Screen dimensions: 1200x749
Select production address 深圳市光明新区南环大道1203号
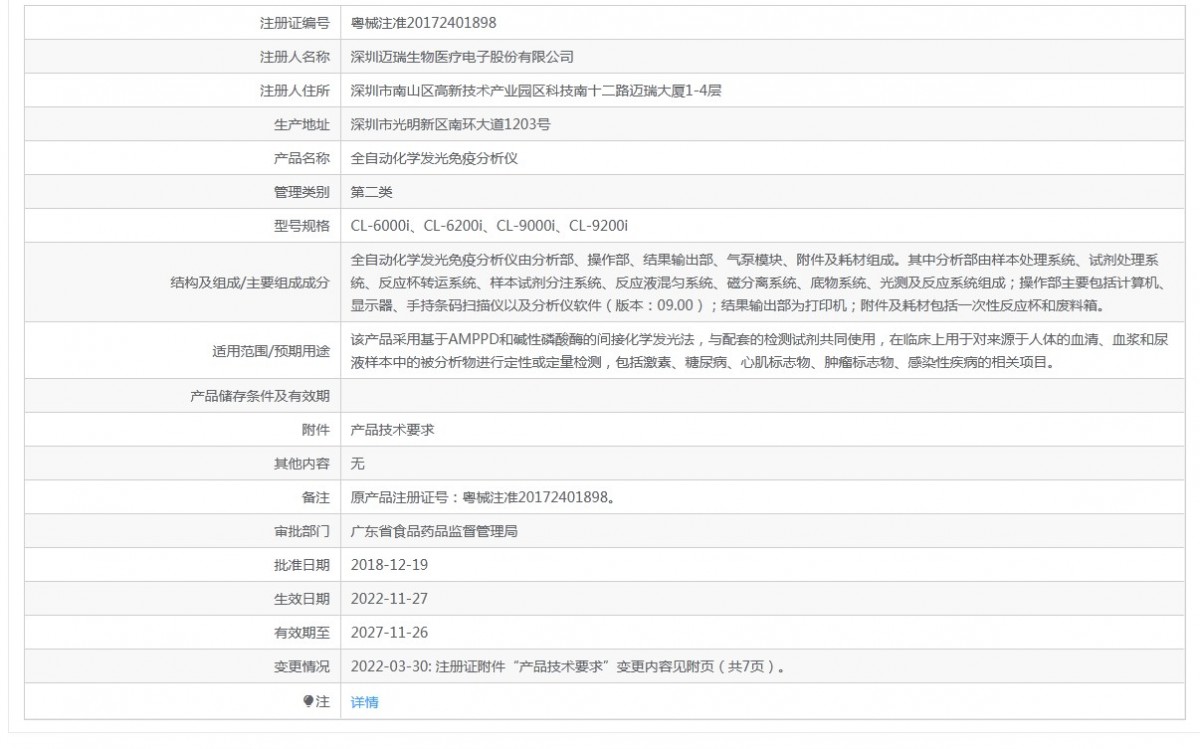(x=451, y=124)
